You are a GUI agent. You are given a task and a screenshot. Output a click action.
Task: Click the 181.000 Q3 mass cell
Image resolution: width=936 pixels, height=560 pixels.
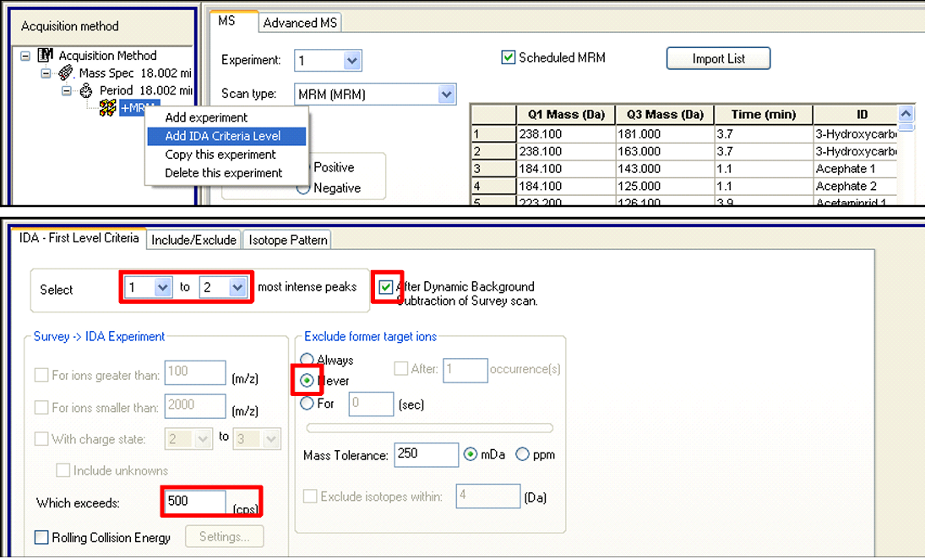coord(665,134)
